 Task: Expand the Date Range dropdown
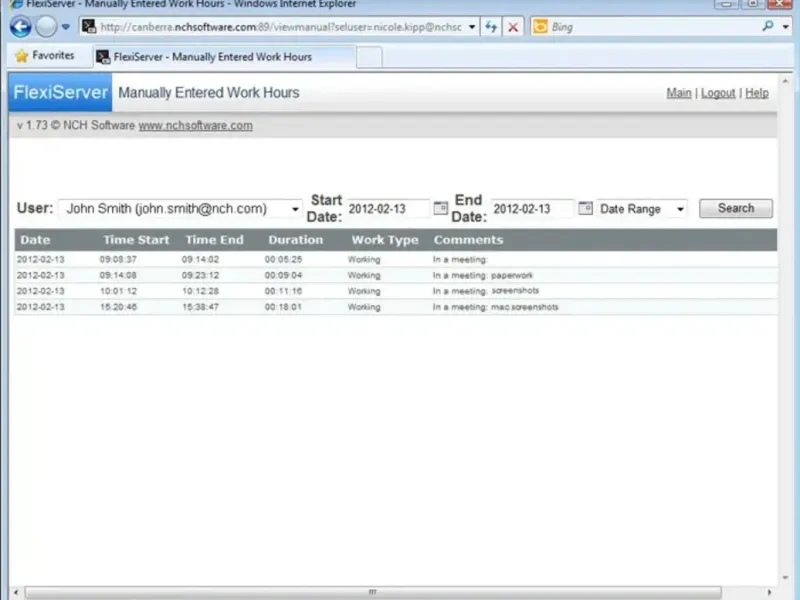click(x=642, y=209)
